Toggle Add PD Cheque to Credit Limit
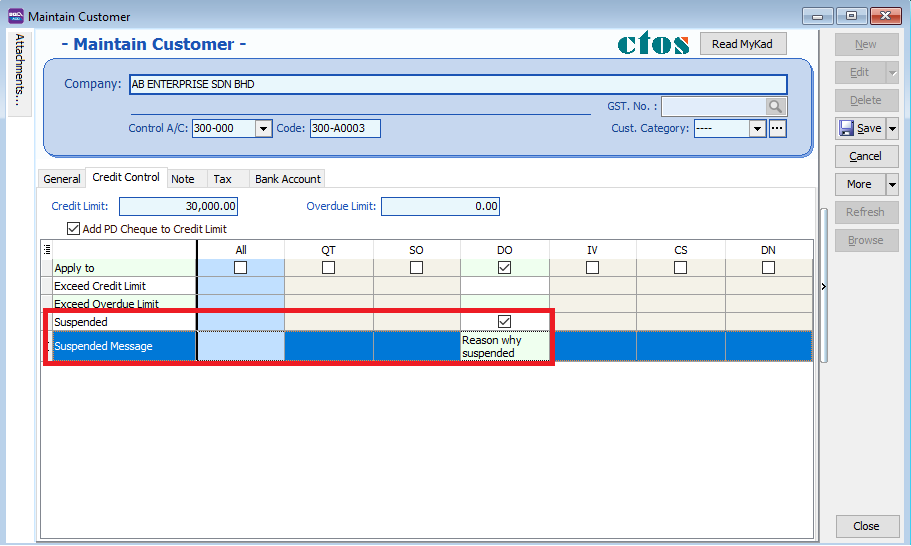The height and width of the screenshot is (546, 911). [x=73, y=229]
